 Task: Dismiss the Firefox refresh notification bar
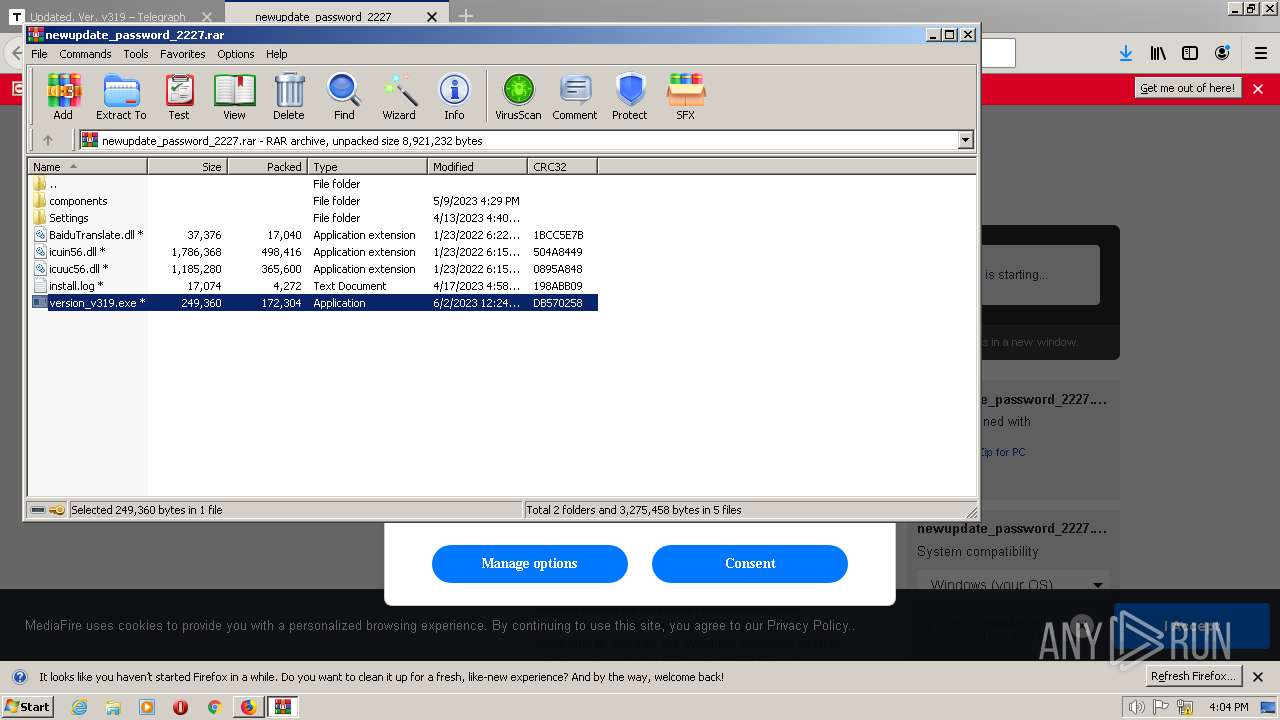point(1258,677)
